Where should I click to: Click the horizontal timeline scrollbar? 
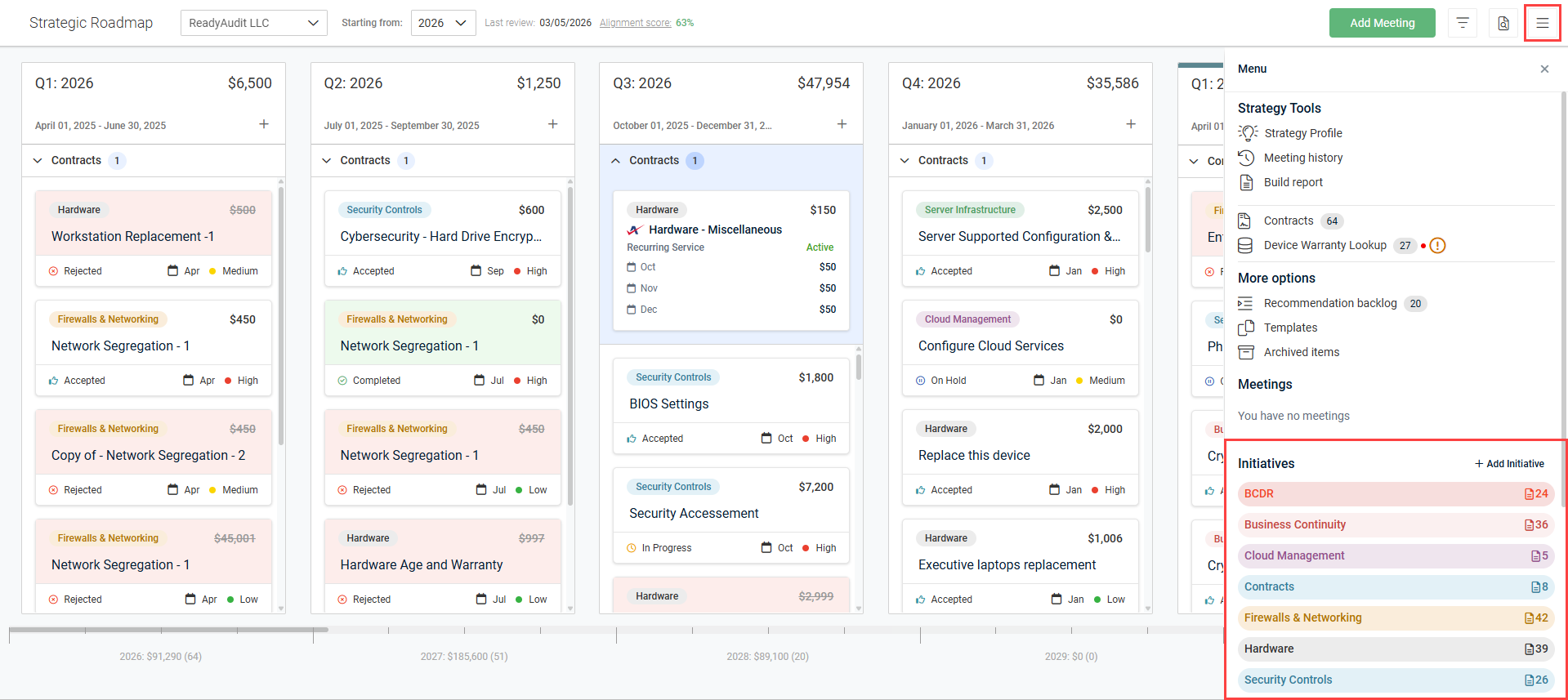coord(169,630)
